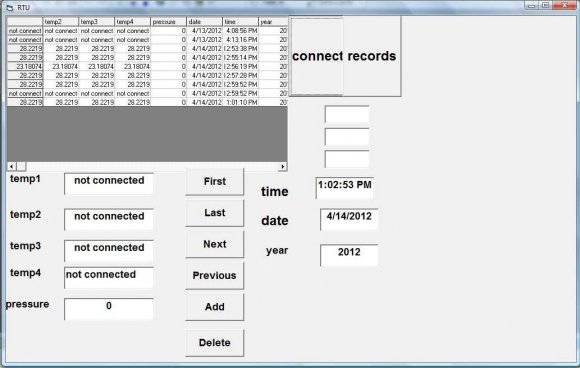The width and height of the screenshot is (580, 368).
Task: Click the First record button
Action: tap(215, 181)
